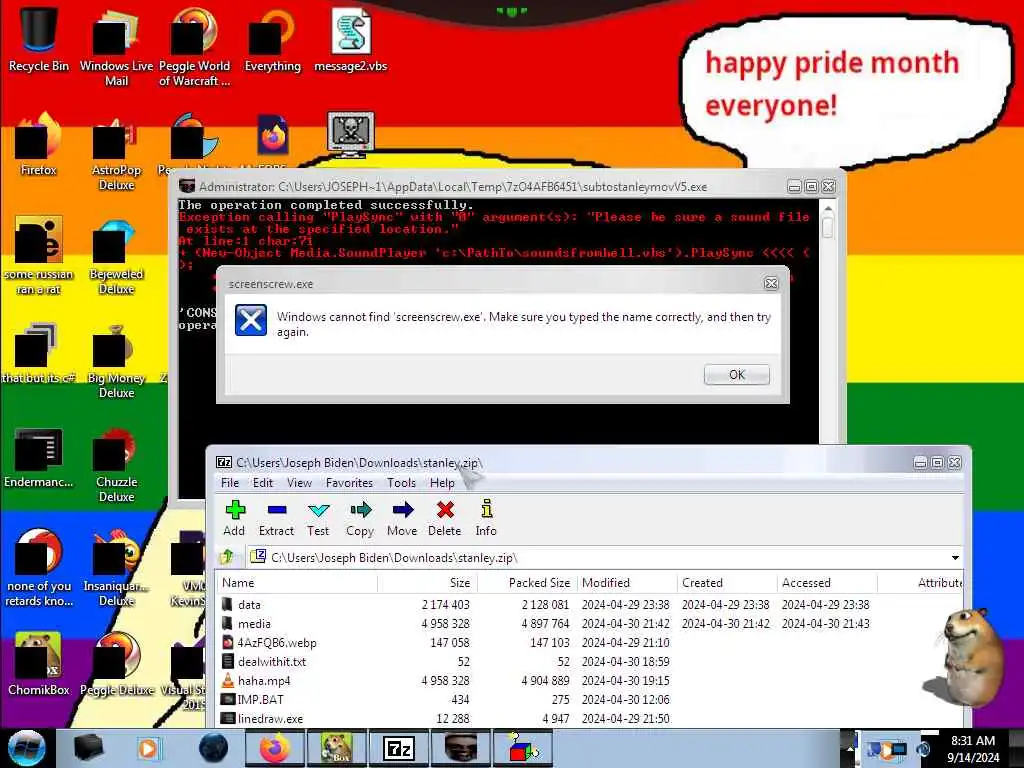Image resolution: width=1024 pixels, height=768 pixels.
Task: Select the haha.mp4 file
Action: pos(590,680)
